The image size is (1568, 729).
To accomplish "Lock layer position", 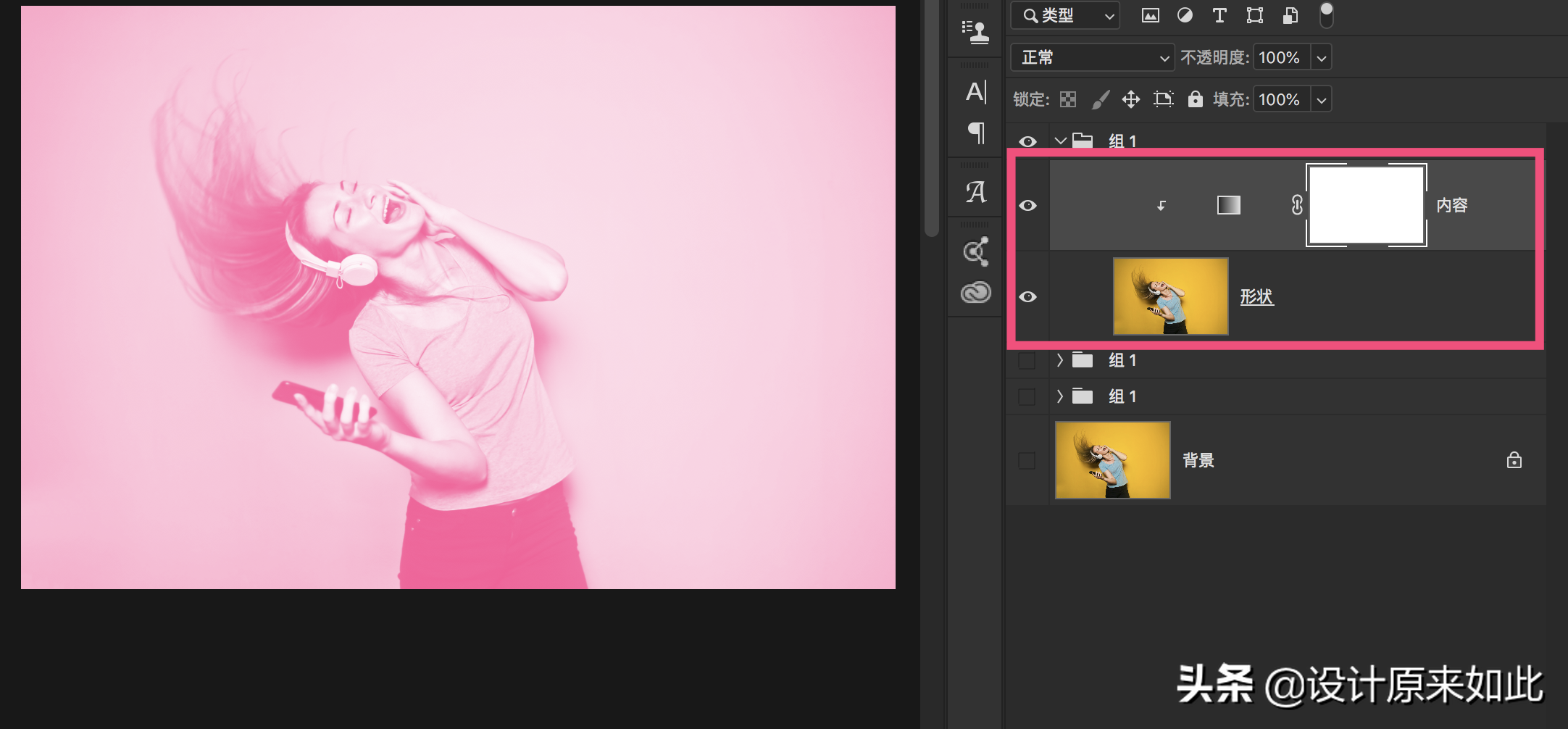I will 1130,99.
